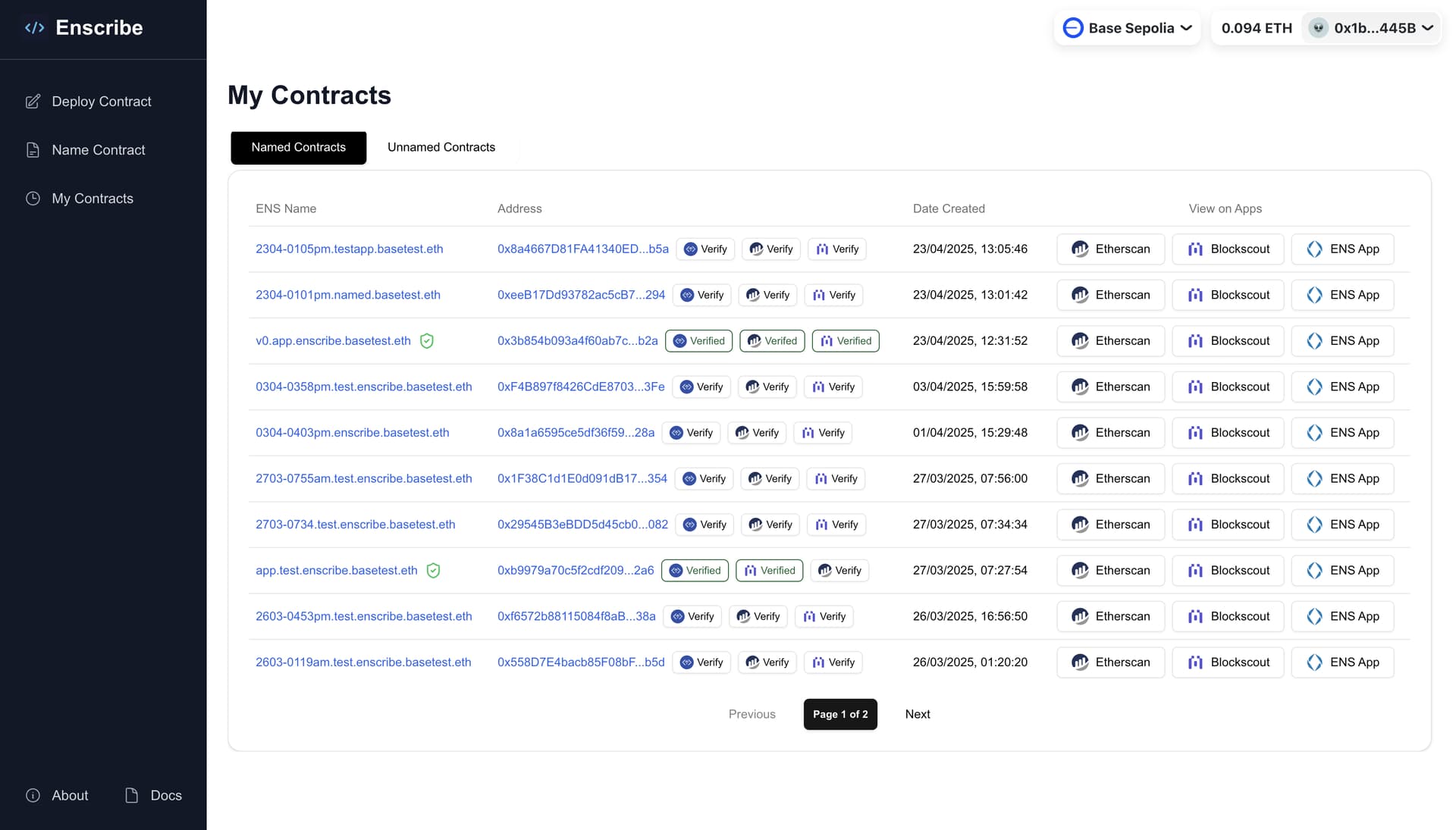This screenshot has width=1456, height=830.
Task: Open Etherscan for the 27/03/2025, 07:27:54 row
Action: (1111, 571)
